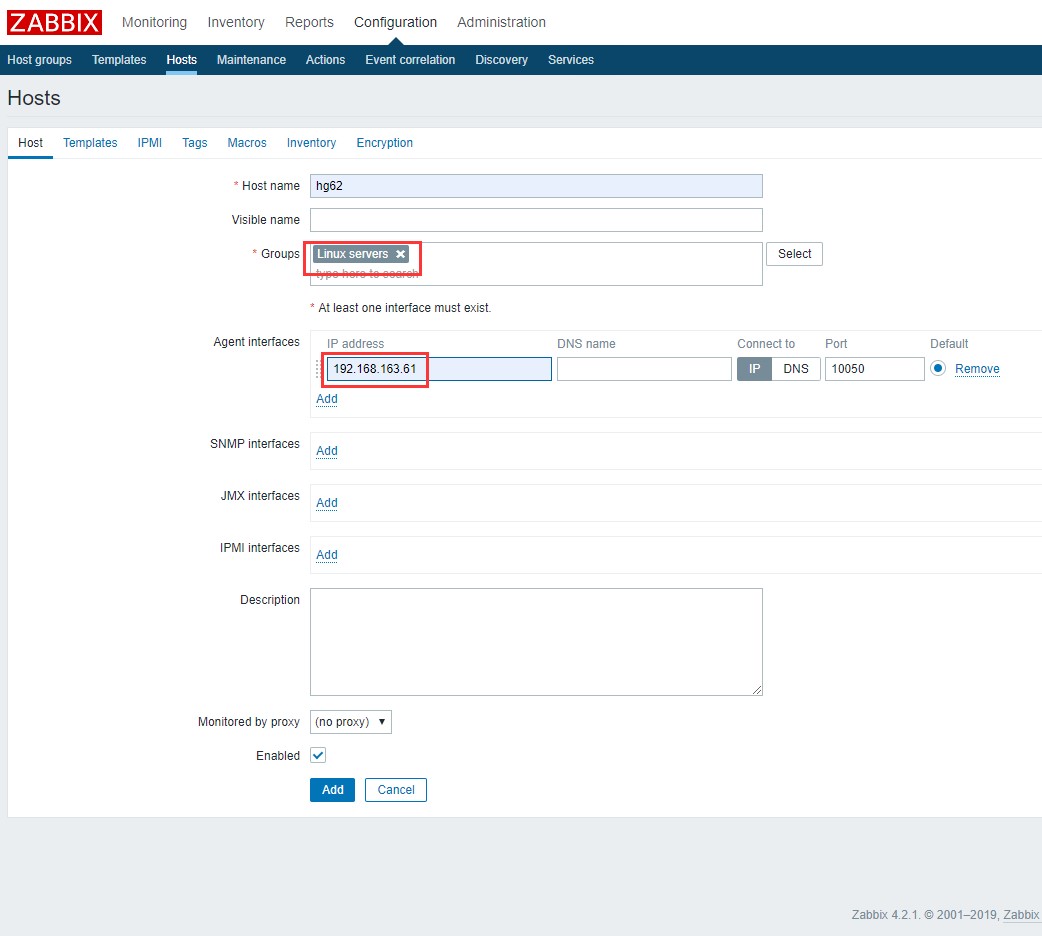This screenshot has height=936, width=1042.
Task: Select the Default interface radio button
Action: coord(938,368)
